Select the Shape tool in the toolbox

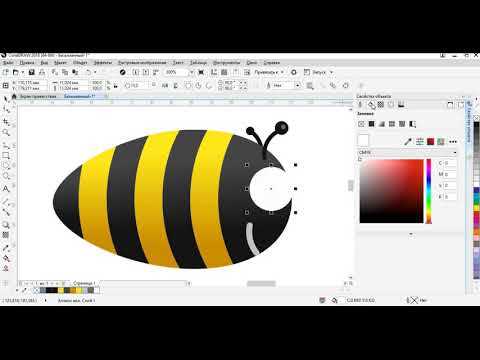point(6,110)
